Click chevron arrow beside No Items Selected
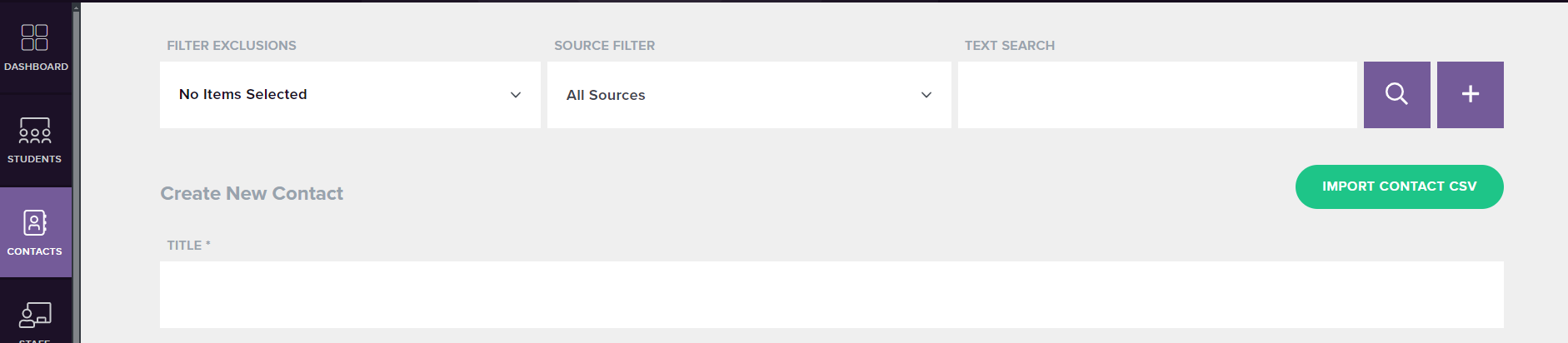Image resolution: width=1568 pixels, height=343 pixels. pyautogui.click(x=516, y=95)
